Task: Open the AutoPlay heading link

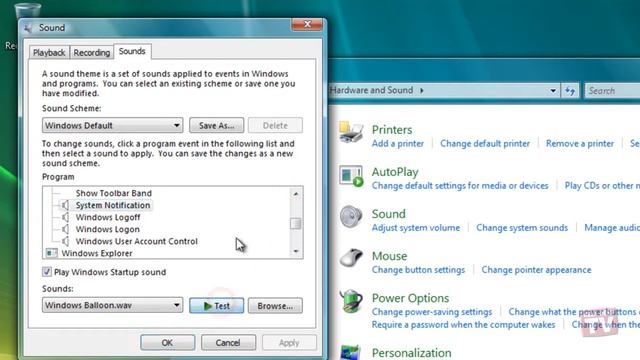Action: (395, 172)
